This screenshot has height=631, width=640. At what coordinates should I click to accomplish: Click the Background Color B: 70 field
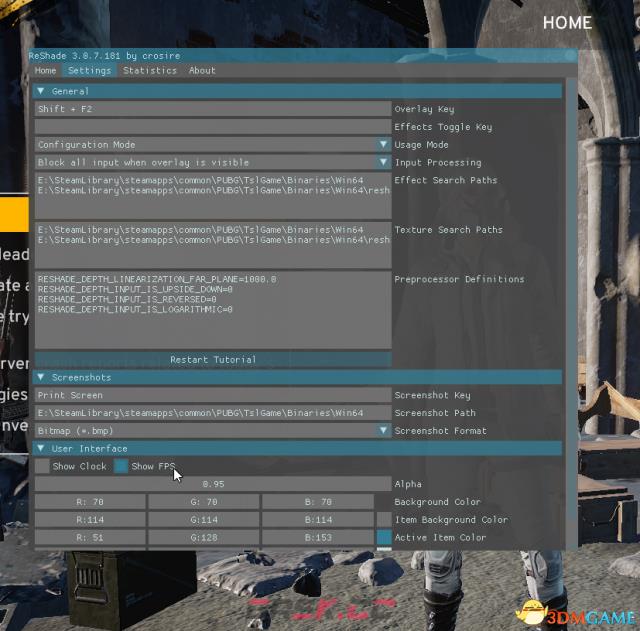pyautogui.click(x=318, y=502)
